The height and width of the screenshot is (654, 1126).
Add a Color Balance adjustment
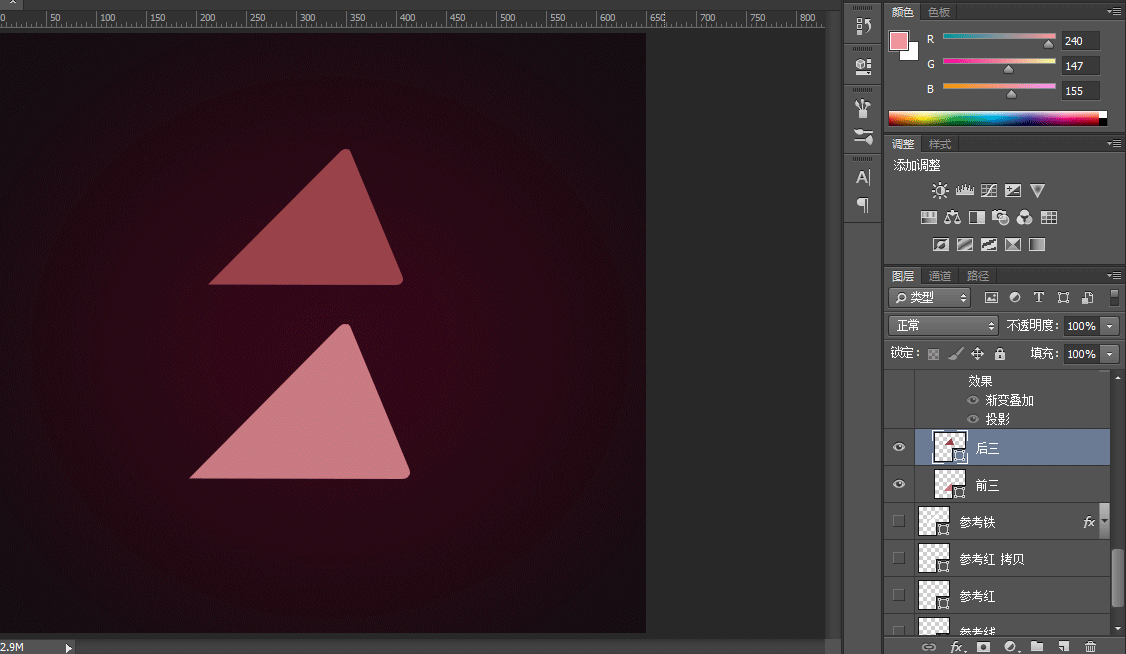pyautogui.click(x=953, y=218)
